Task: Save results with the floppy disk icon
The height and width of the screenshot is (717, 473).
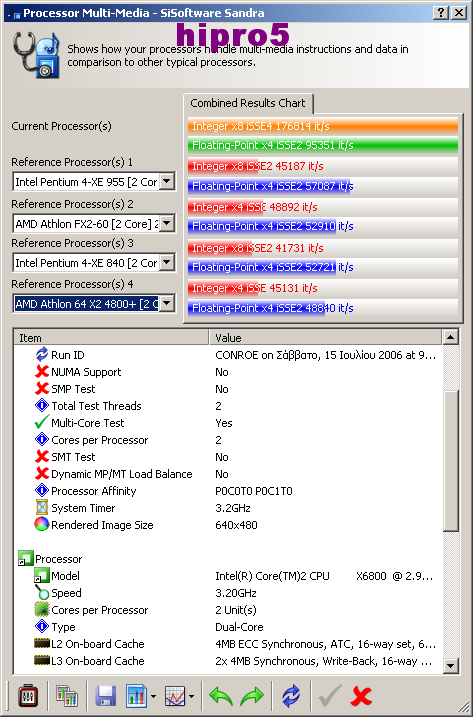Action: point(105,696)
